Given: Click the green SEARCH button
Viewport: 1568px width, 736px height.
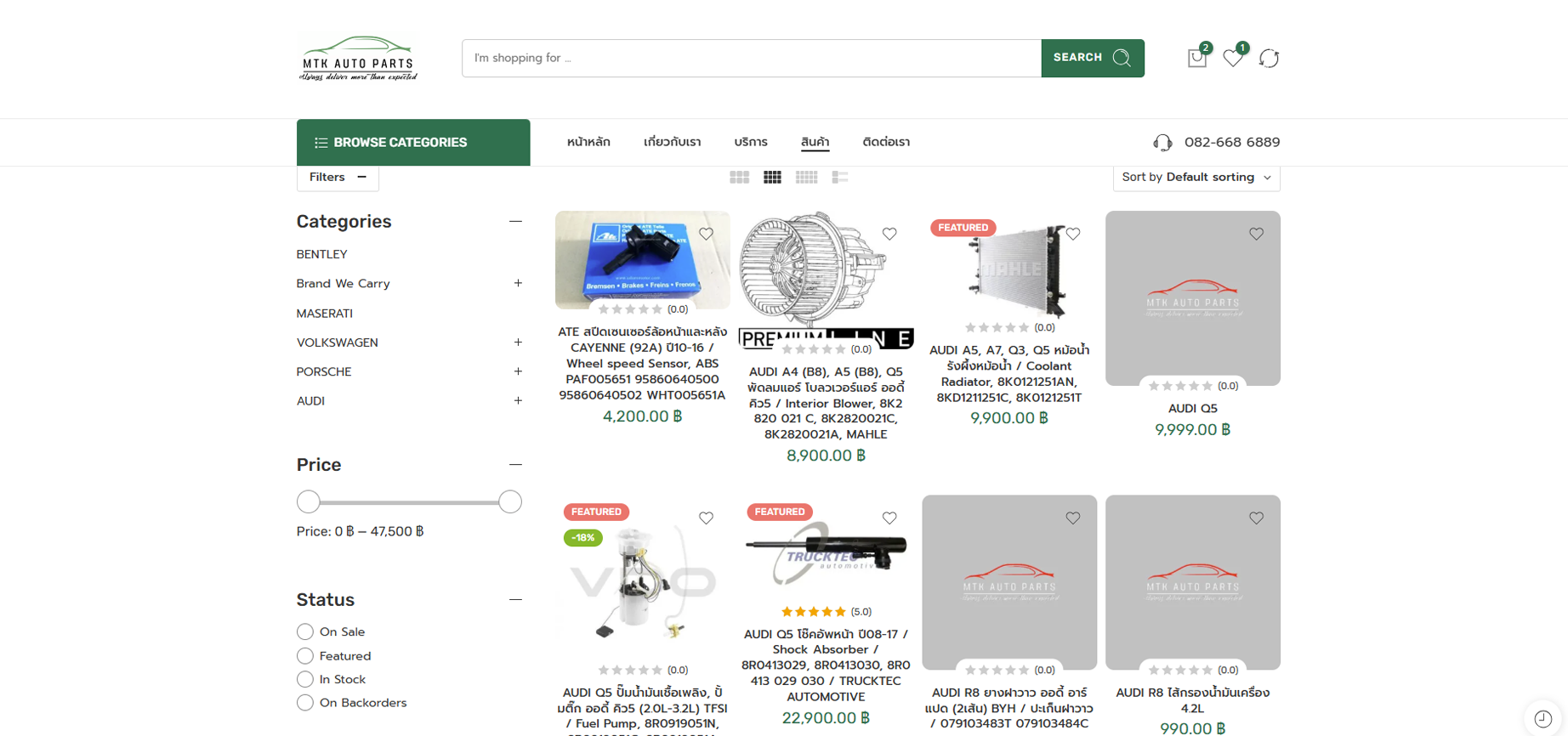Looking at the screenshot, I should [x=1092, y=58].
